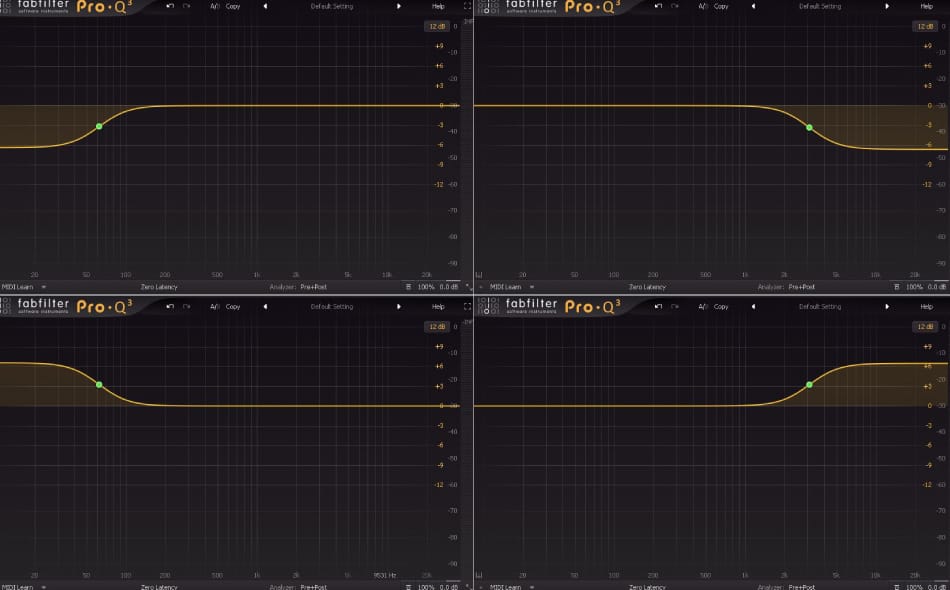
Task: Click Redo in the top-left Pro-Q 3 window
Action: tap(187, 6)
